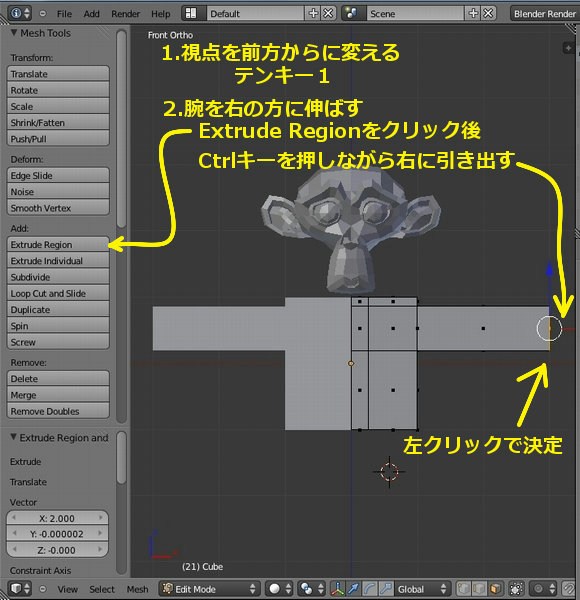The height and width of the screenshot is (600, 580).
Task: Click the Y: -0.000002 vector field
Action: pyautogui.click(x=57, y=534)
